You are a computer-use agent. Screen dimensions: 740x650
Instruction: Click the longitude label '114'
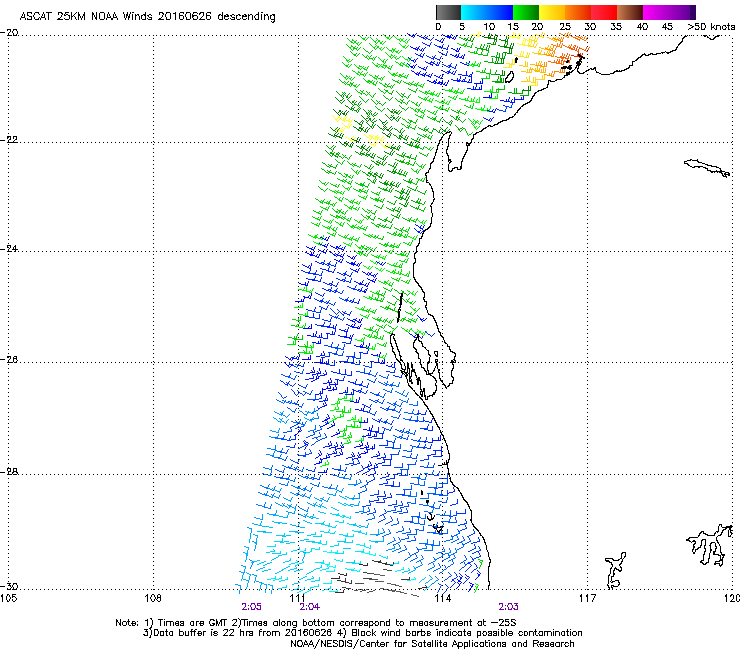tap(443, 599)
